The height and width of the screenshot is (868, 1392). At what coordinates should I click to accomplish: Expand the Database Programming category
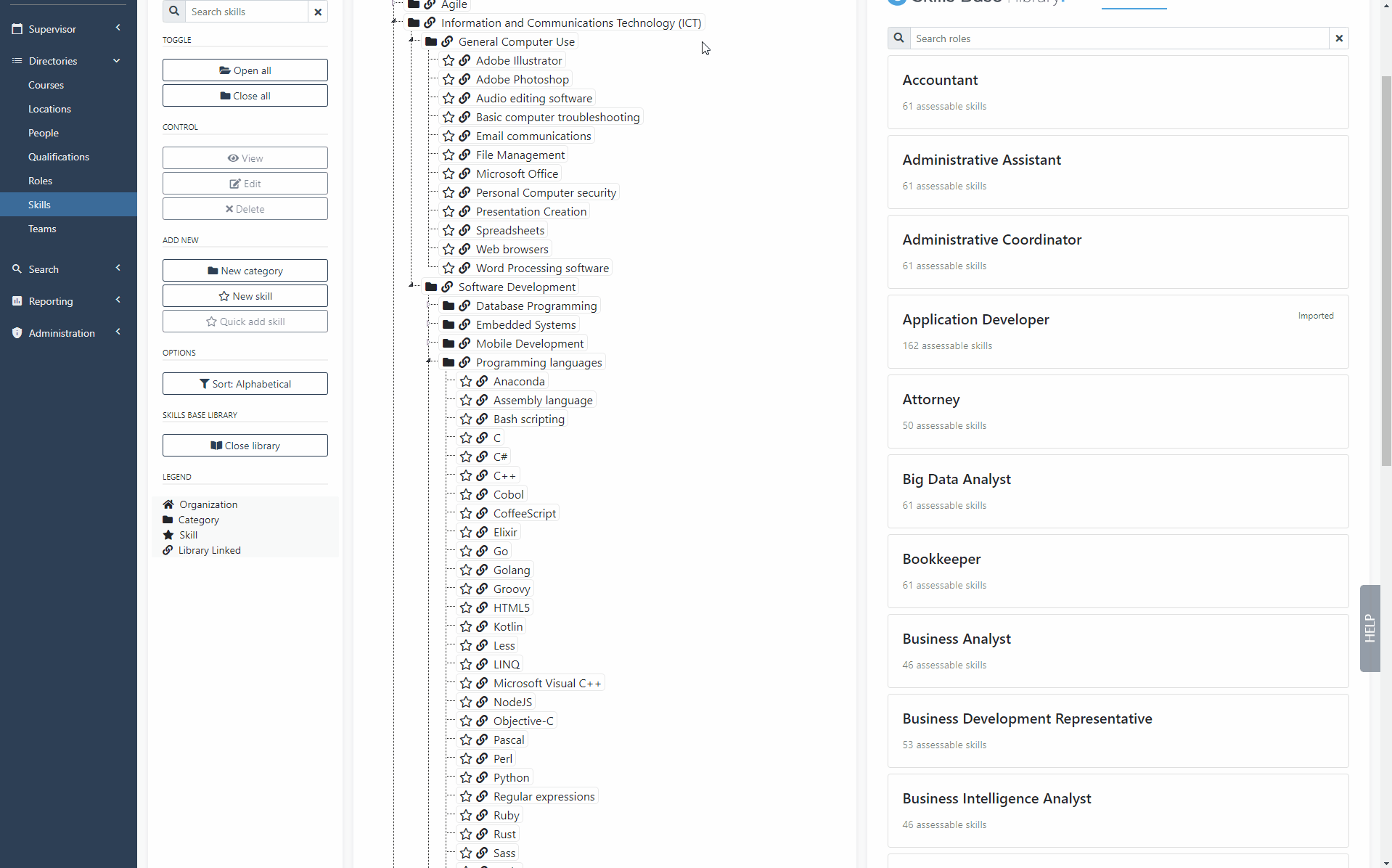pyautogui.click(x=429, y=306)
